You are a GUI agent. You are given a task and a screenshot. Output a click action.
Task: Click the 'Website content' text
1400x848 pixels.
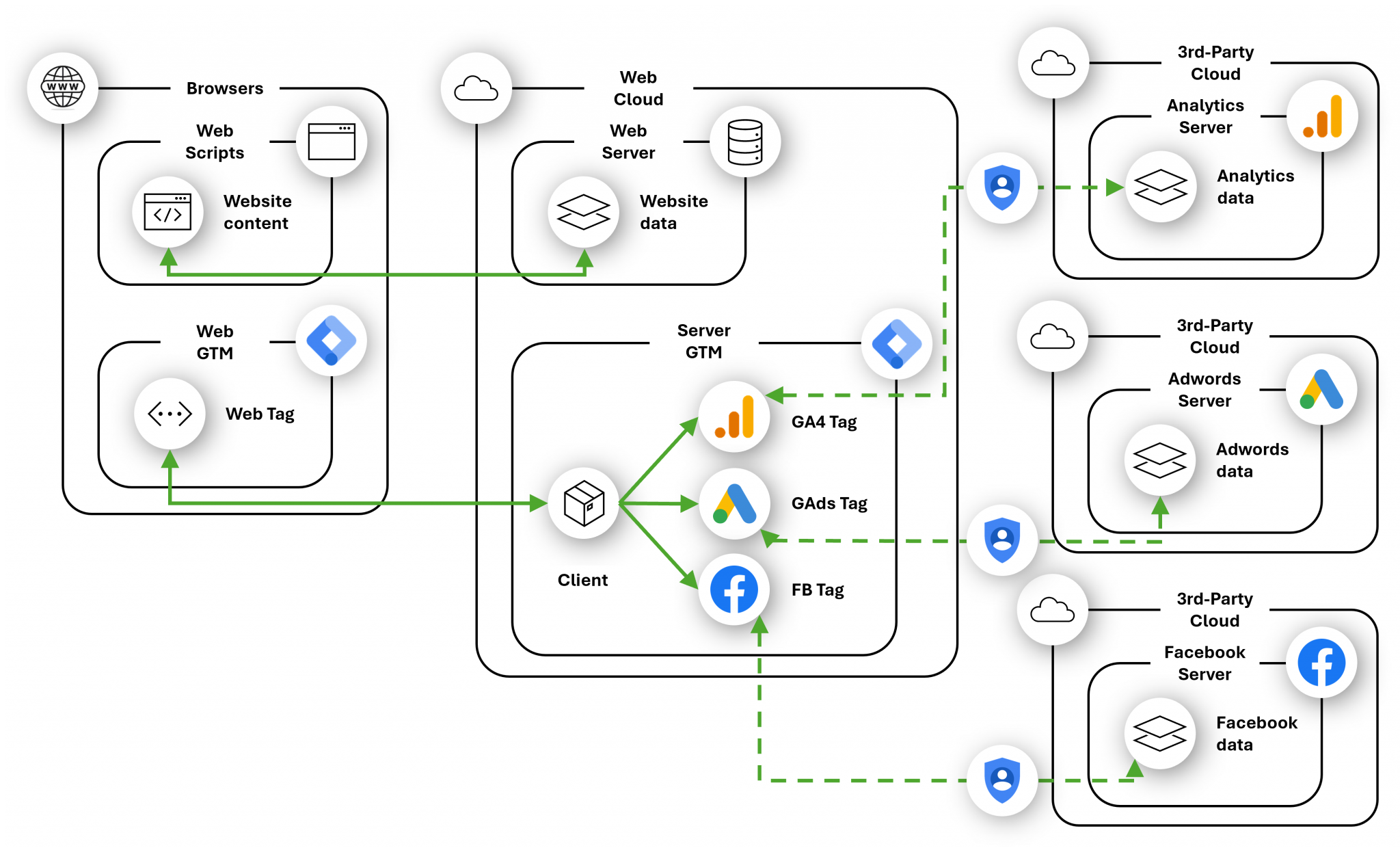pos(258,212)
